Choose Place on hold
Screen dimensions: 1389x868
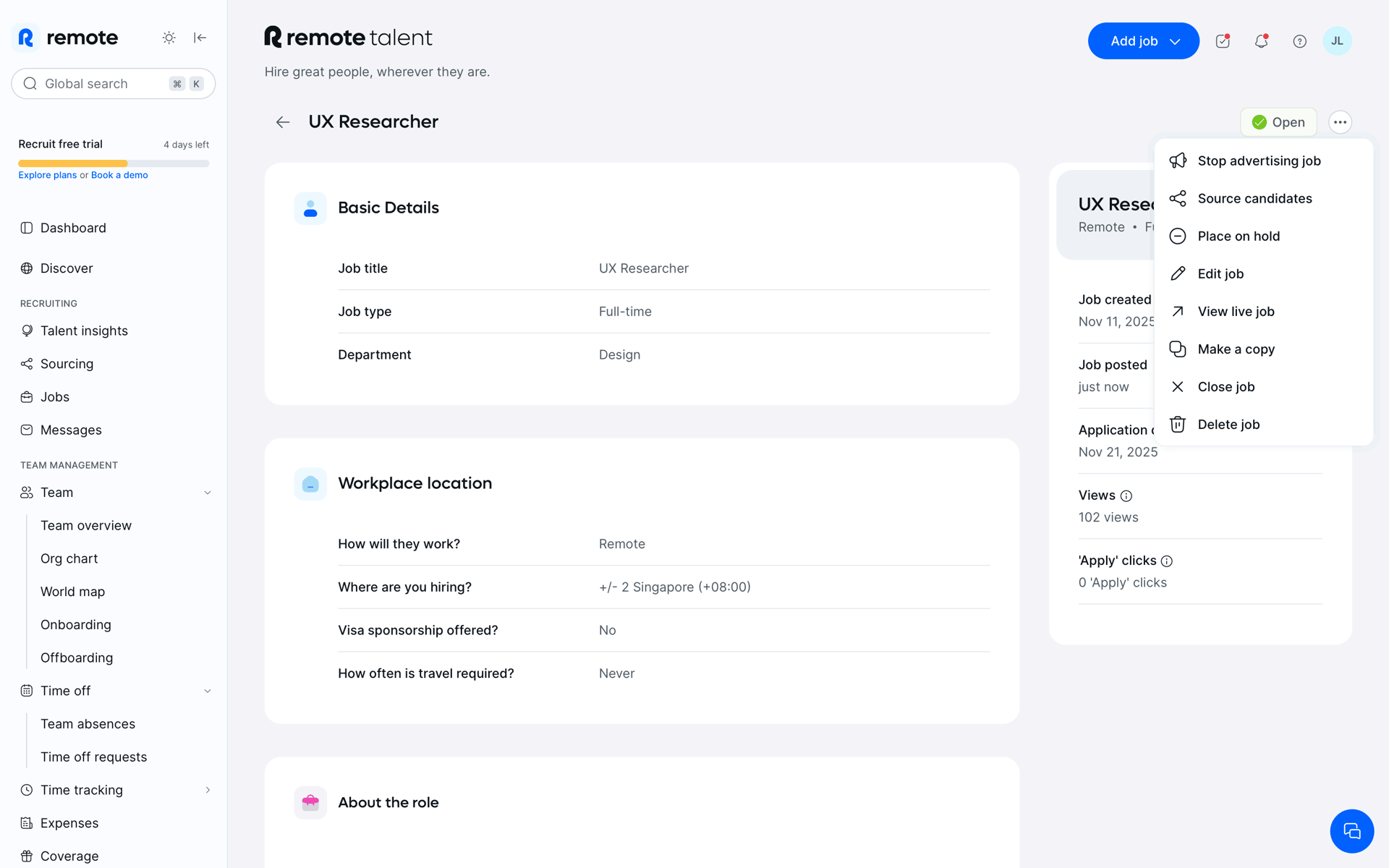point(1263,236)
